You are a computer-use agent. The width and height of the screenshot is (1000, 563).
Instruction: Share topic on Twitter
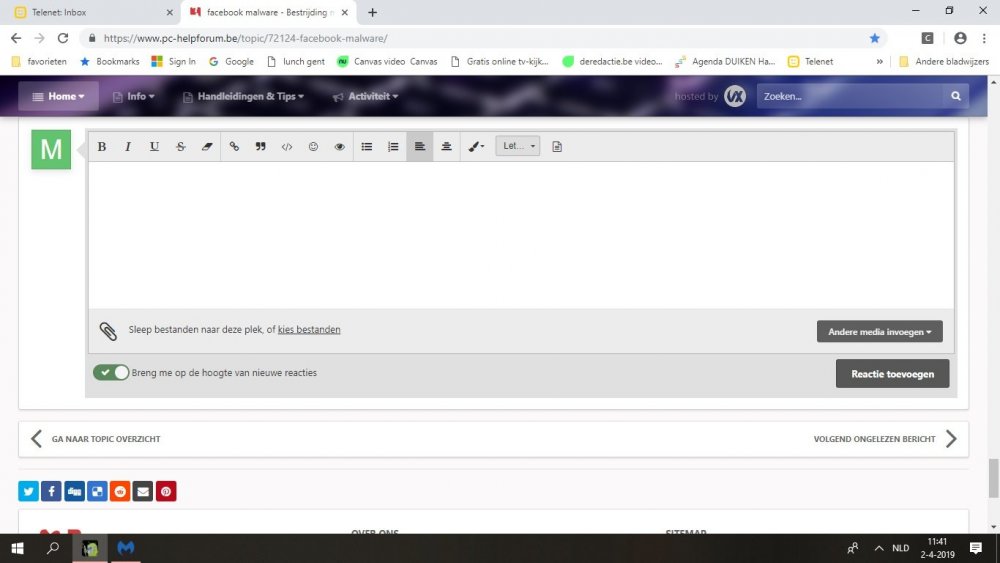point(28,492)
